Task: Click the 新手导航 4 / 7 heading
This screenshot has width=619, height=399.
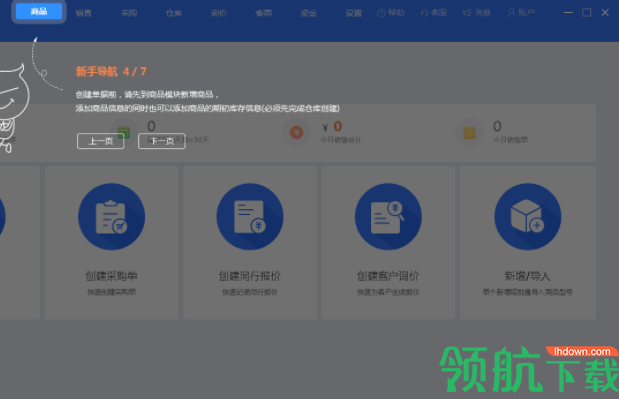Action: click(111, 71)
